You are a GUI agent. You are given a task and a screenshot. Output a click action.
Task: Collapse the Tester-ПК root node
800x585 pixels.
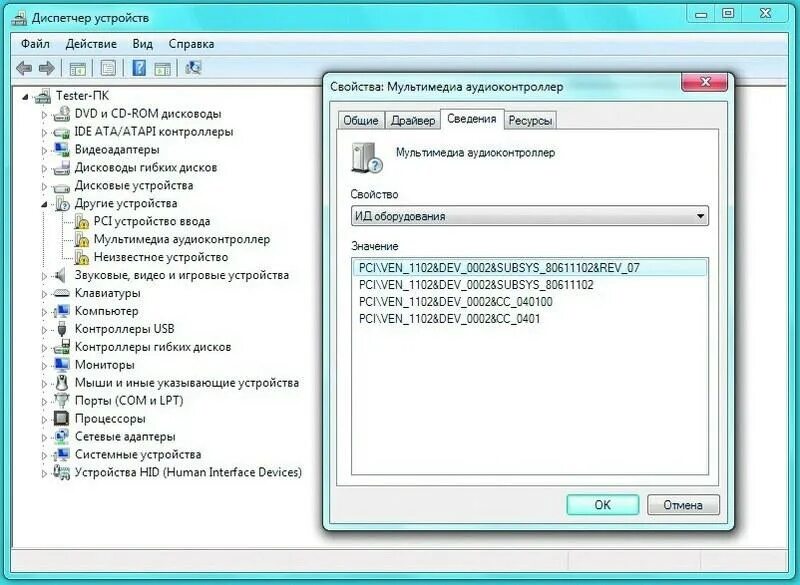point(25,96)
